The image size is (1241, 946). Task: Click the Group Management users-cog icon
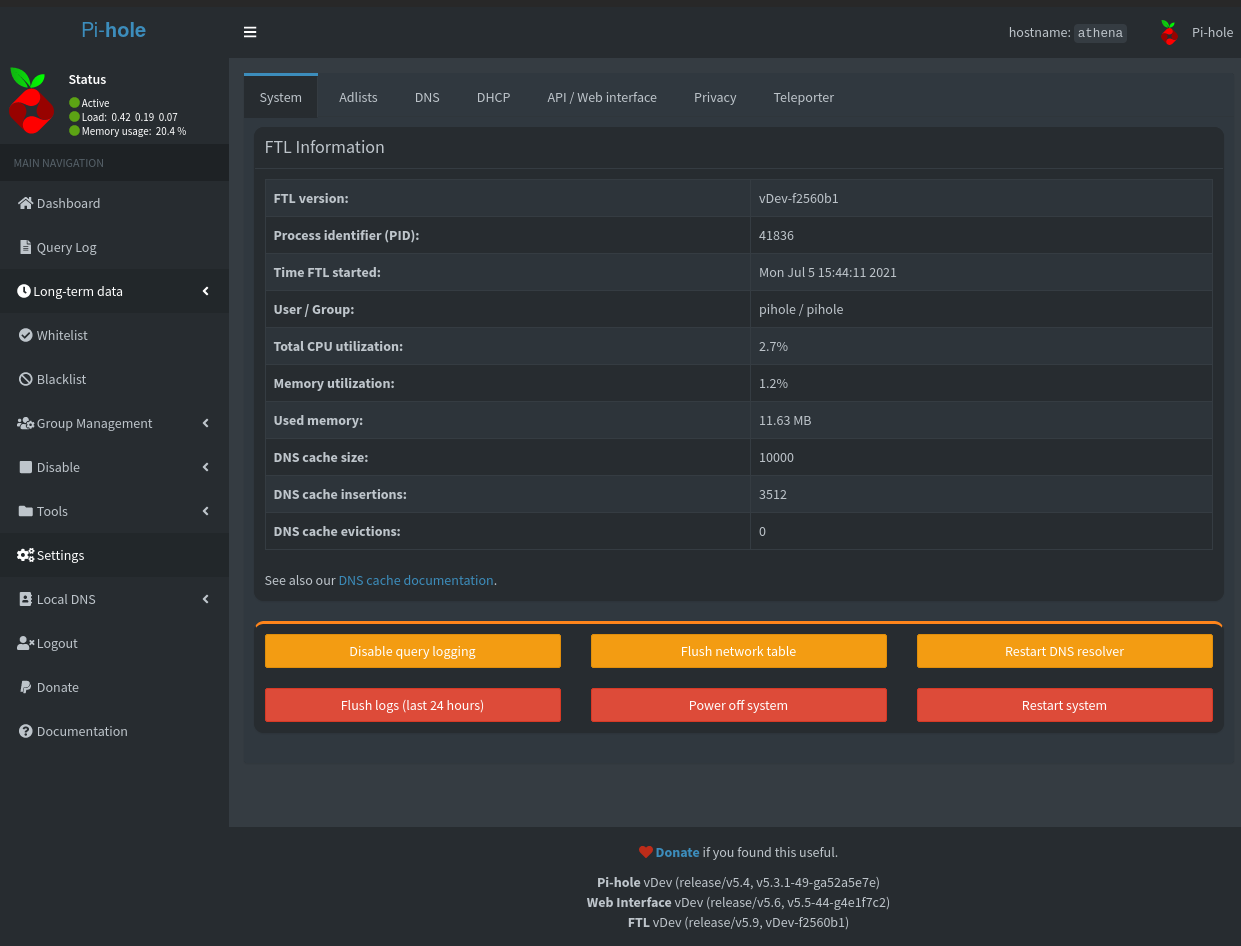(x=26, y=423)
